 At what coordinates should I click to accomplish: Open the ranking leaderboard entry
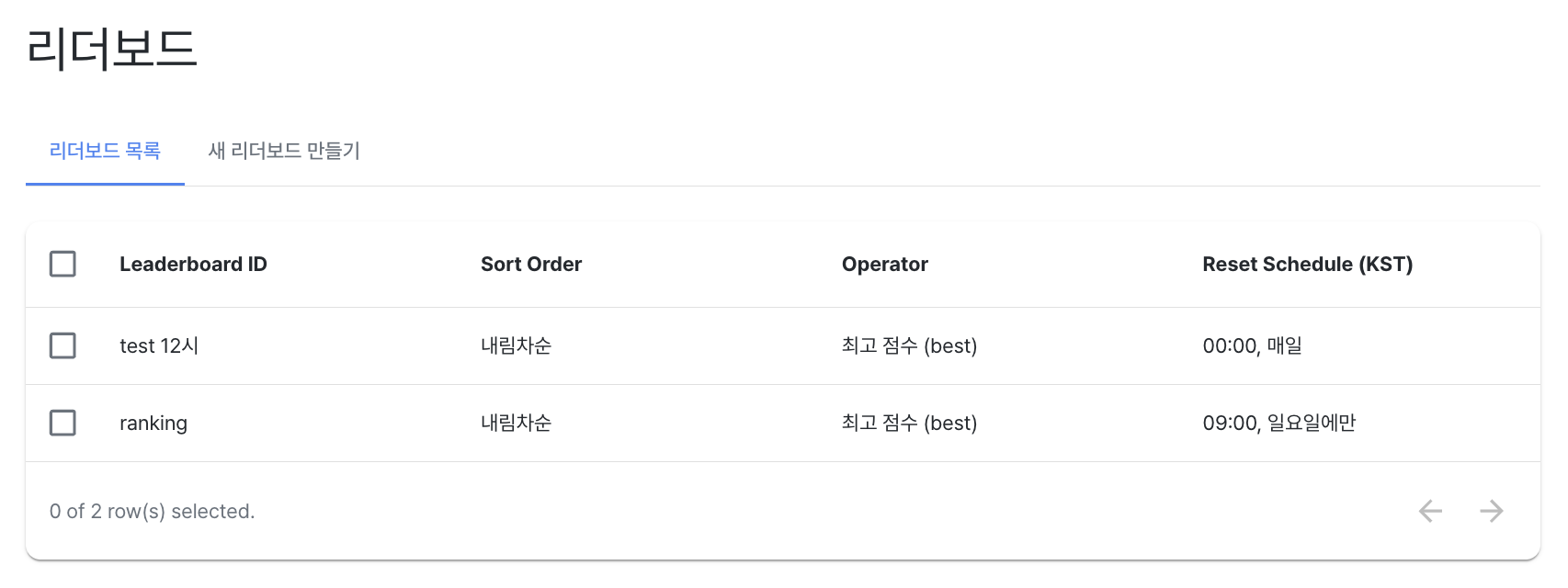click(153, 424)
